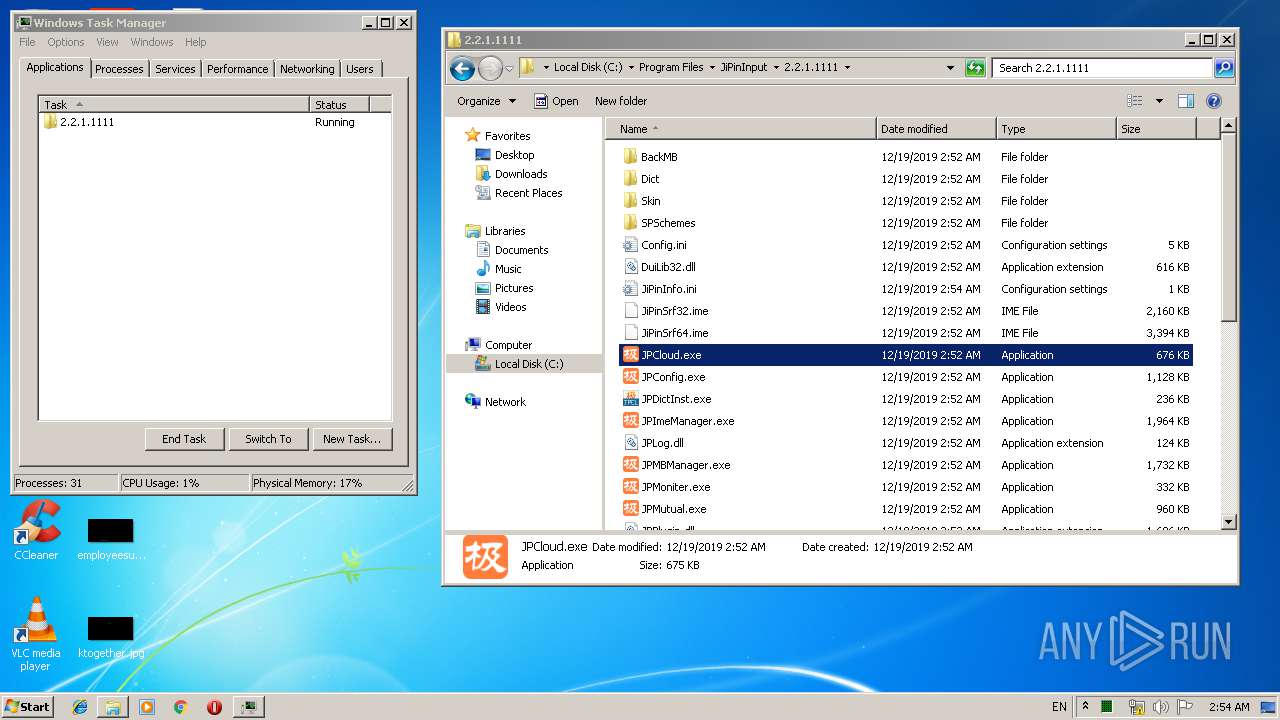
Task: Click End Task button
Action: point(184,439)
